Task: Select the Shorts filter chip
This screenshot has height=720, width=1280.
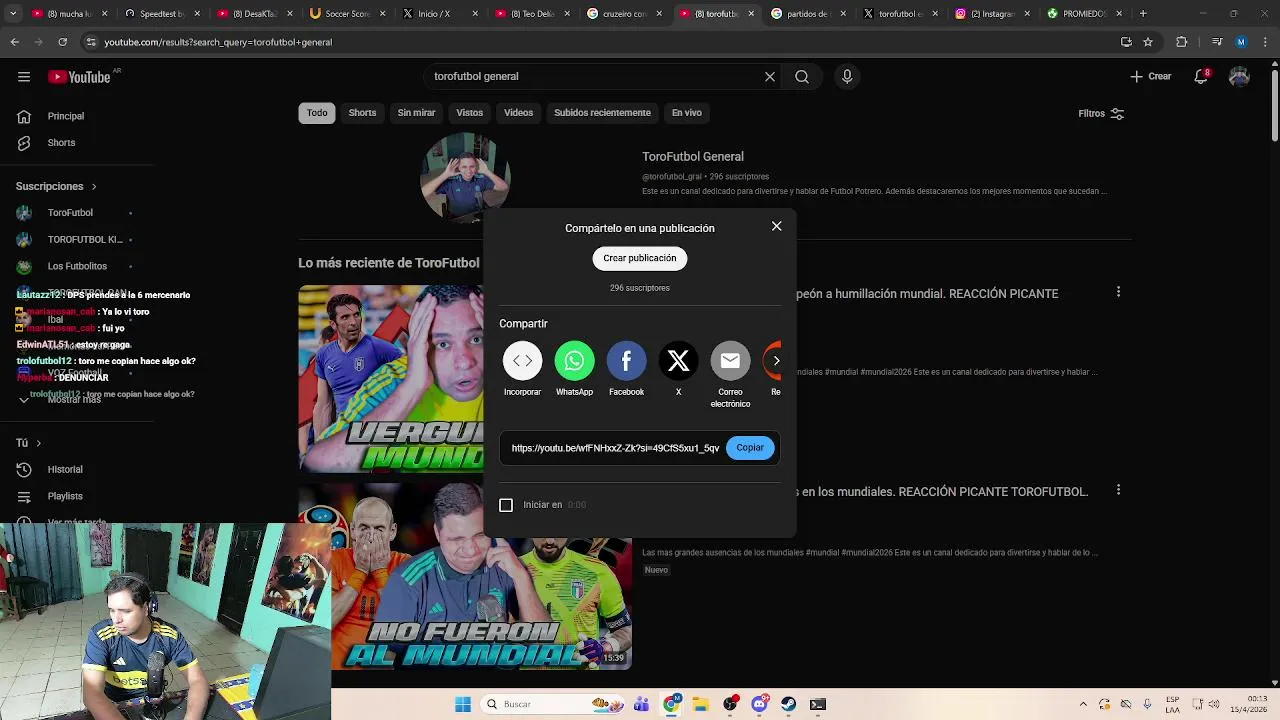Action: click(x=362, y=113)
